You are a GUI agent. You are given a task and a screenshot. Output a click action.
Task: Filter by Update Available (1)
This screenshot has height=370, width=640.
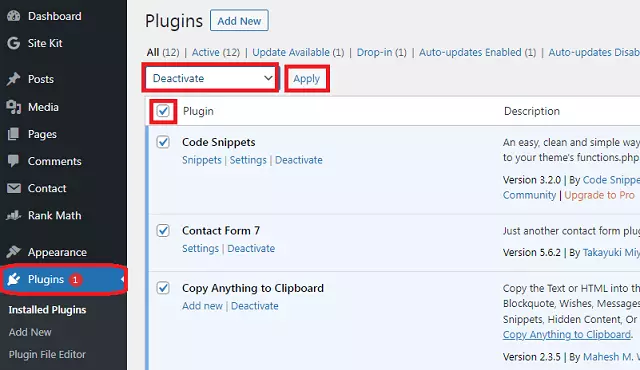pos(298,52)
